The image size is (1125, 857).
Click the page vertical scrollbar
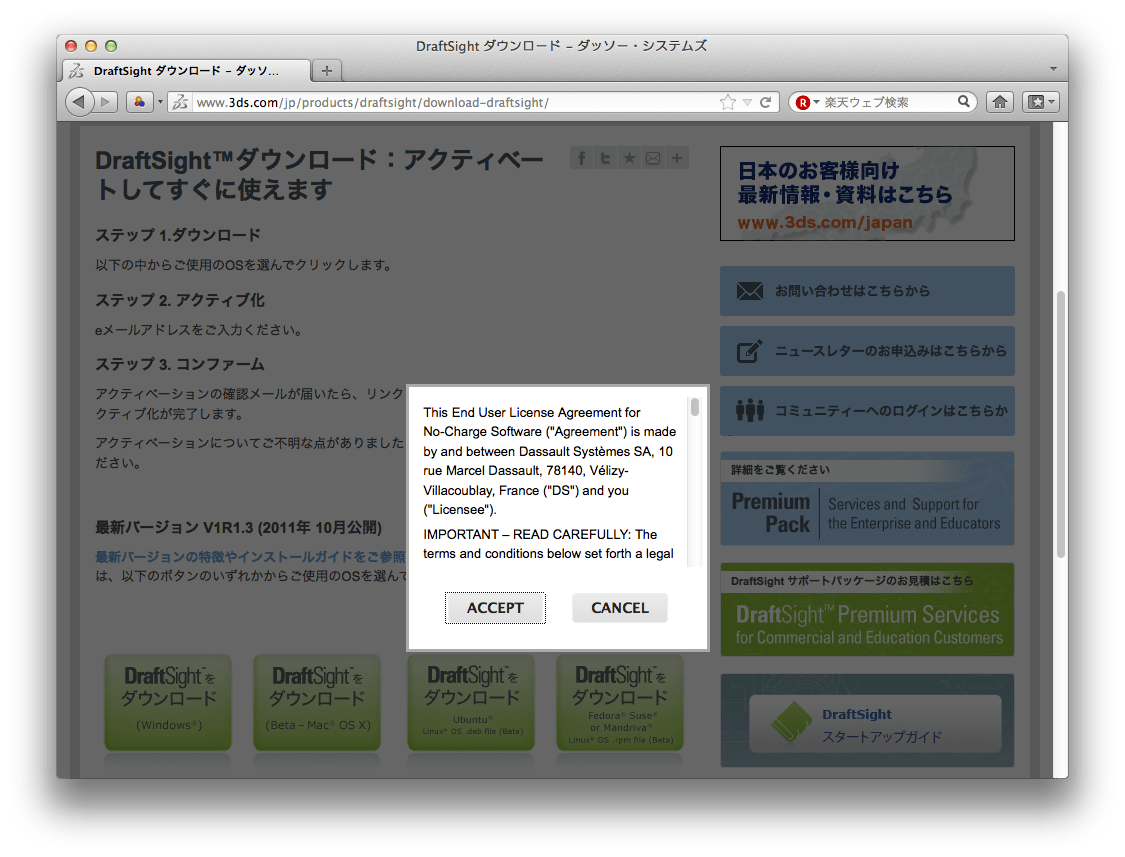click(1060, 423)
